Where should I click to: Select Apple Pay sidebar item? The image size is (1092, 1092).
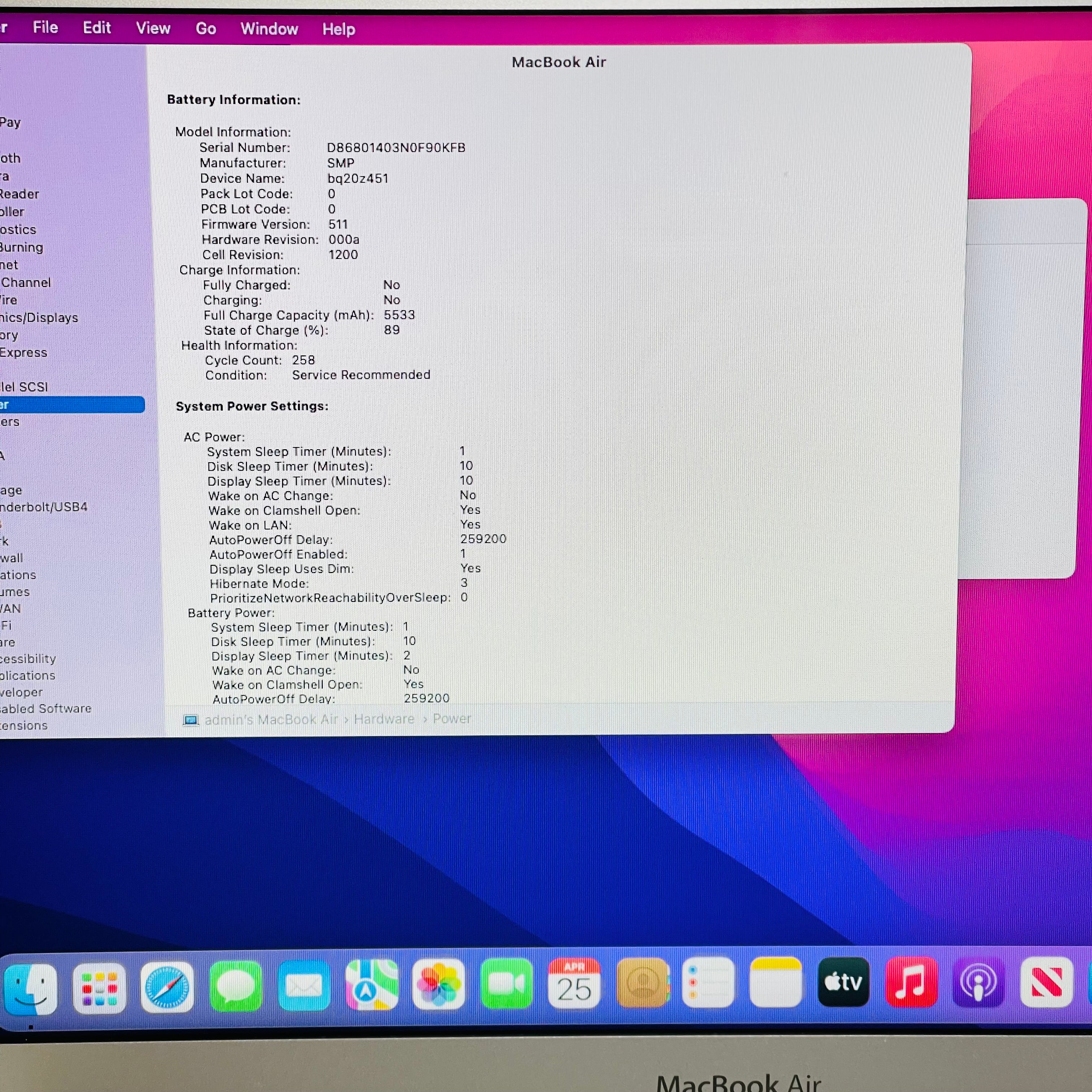pos(11,122)
